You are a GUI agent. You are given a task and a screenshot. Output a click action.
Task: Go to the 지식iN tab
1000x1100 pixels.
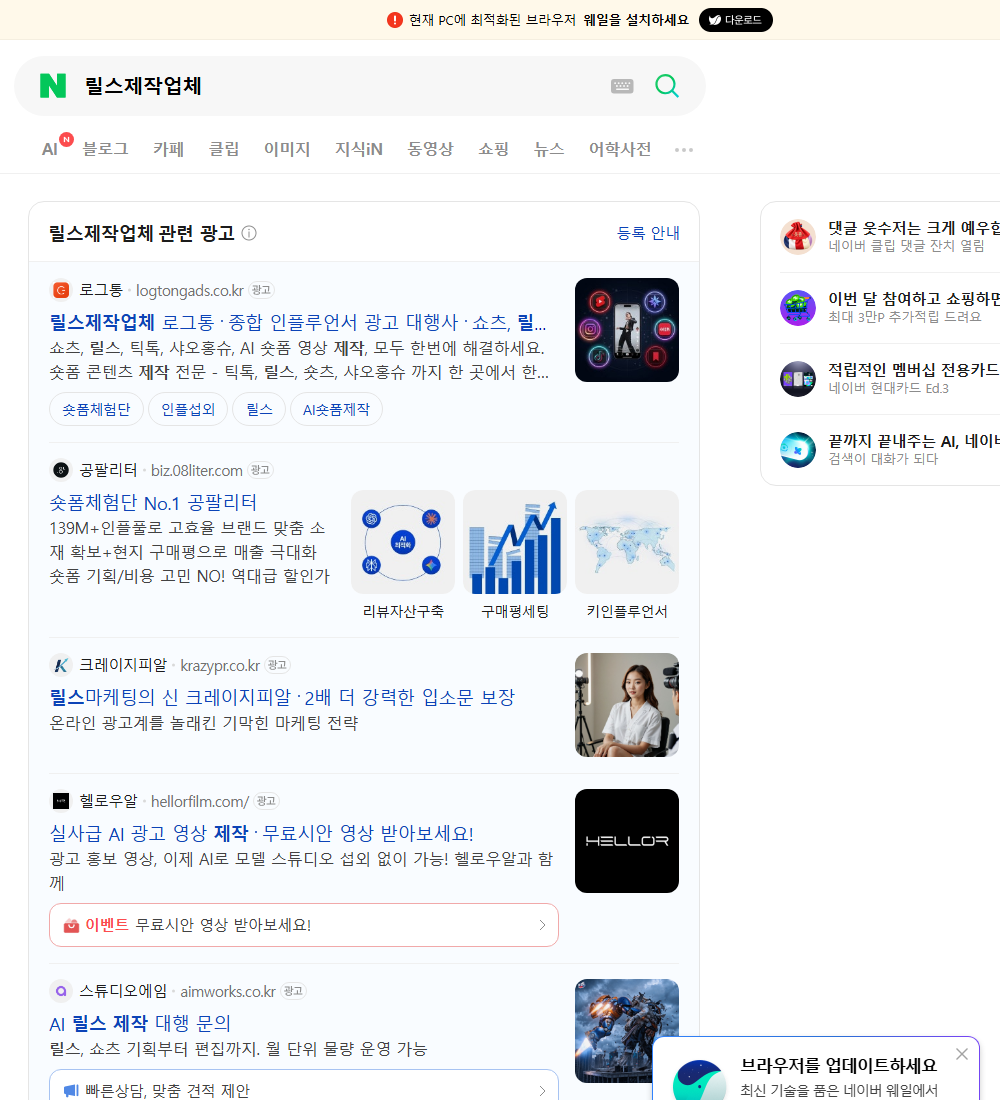pyautogui.click(x=359, y=149)
